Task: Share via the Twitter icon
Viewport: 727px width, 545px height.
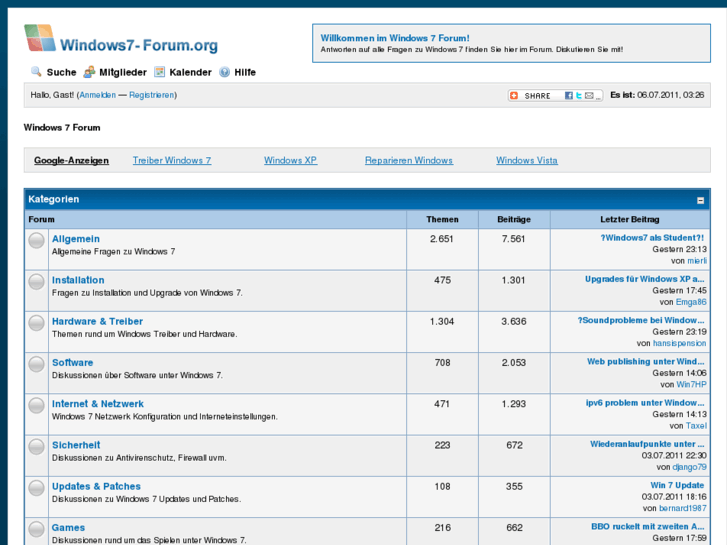Action: (x=579, y=96)
